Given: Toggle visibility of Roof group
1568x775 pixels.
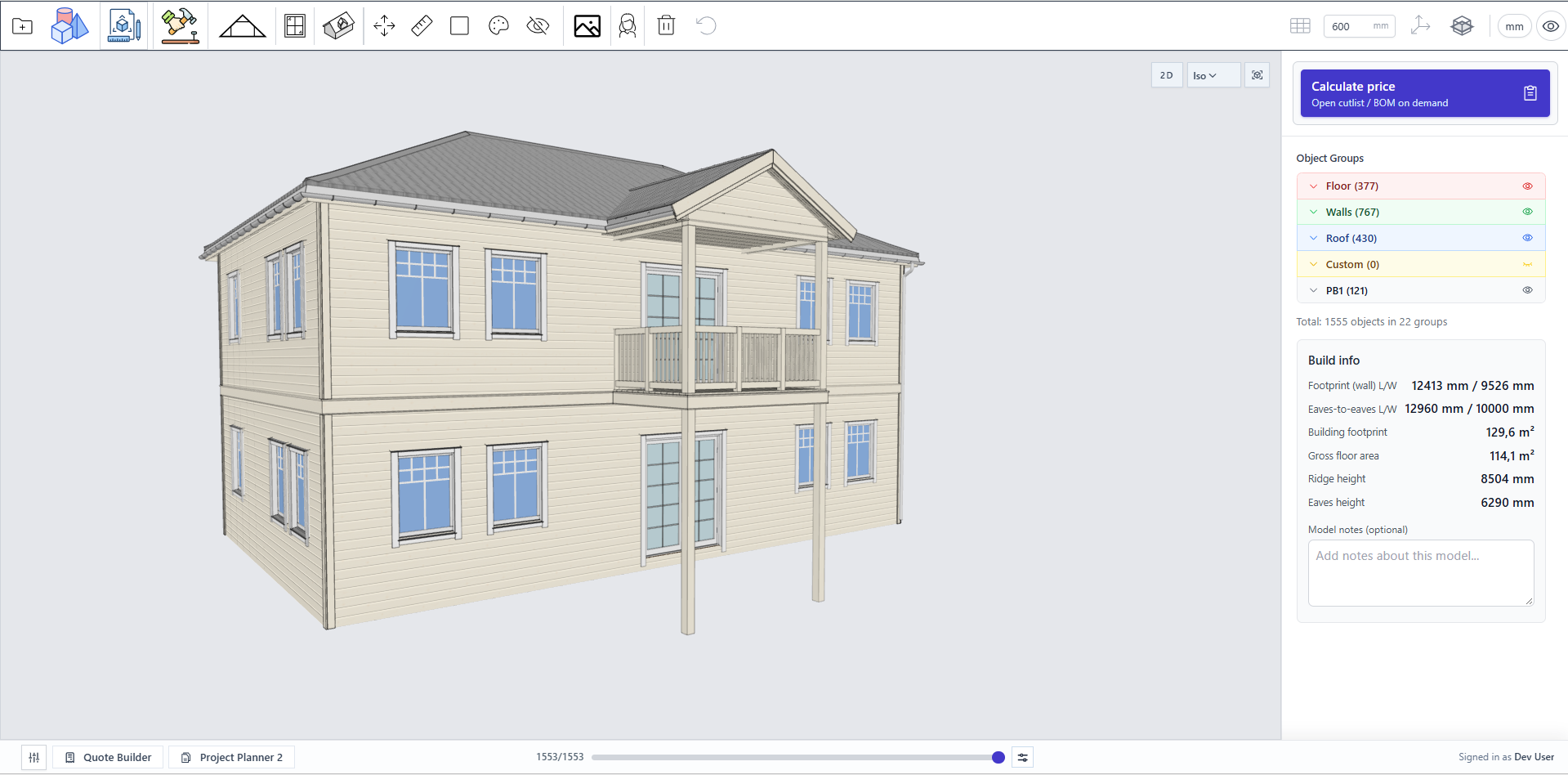Looking at the screenshot, I should point(1527,238).
